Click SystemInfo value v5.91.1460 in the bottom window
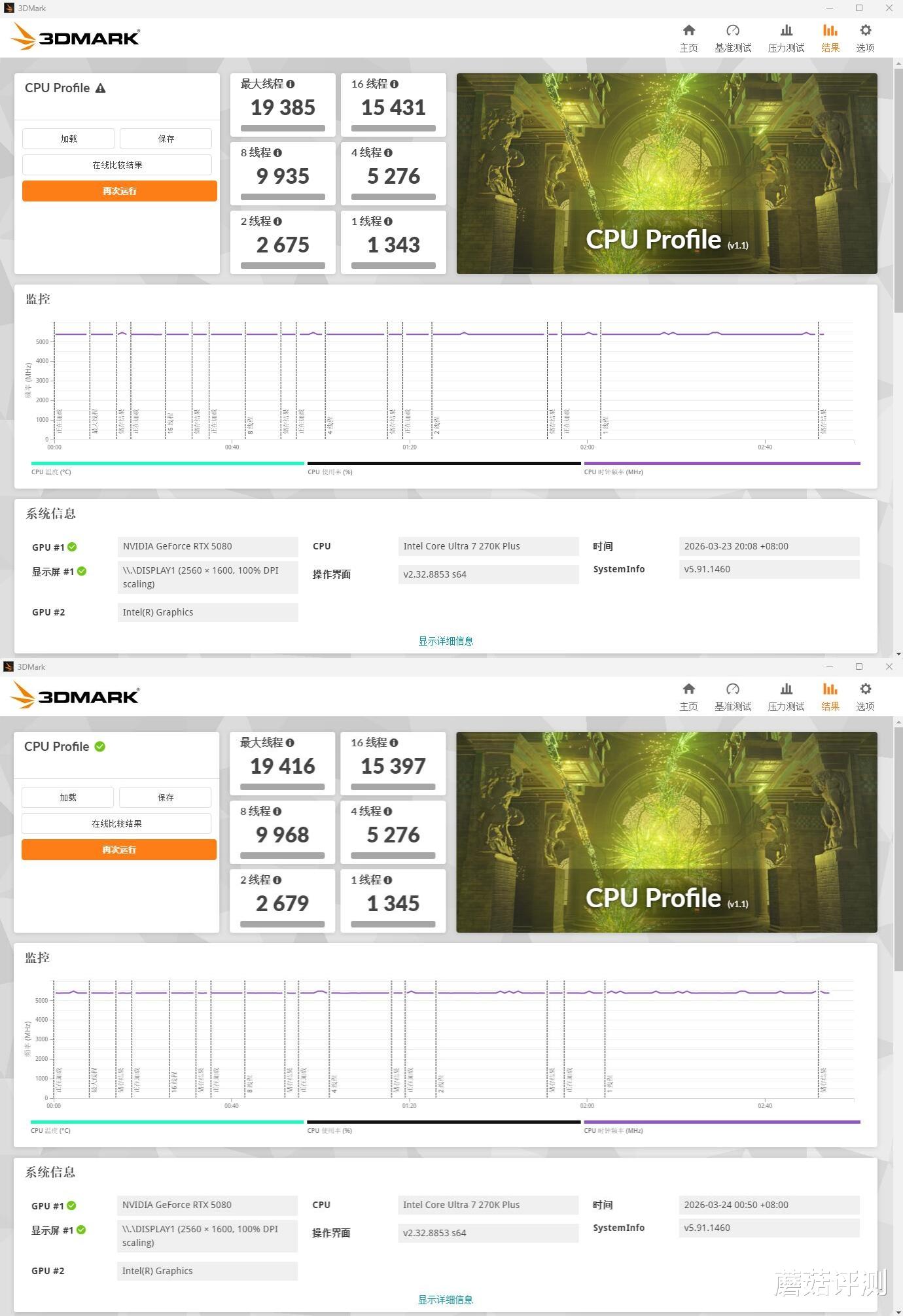 pyautogui.click(x=769, y=1228)
